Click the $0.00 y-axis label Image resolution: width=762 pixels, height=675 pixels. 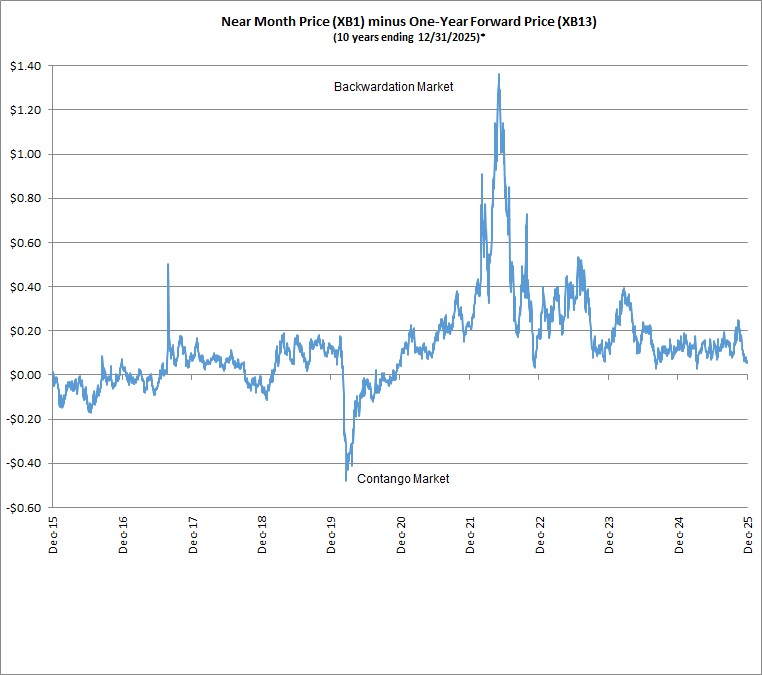pyautogui.click(x=26, y=375)
